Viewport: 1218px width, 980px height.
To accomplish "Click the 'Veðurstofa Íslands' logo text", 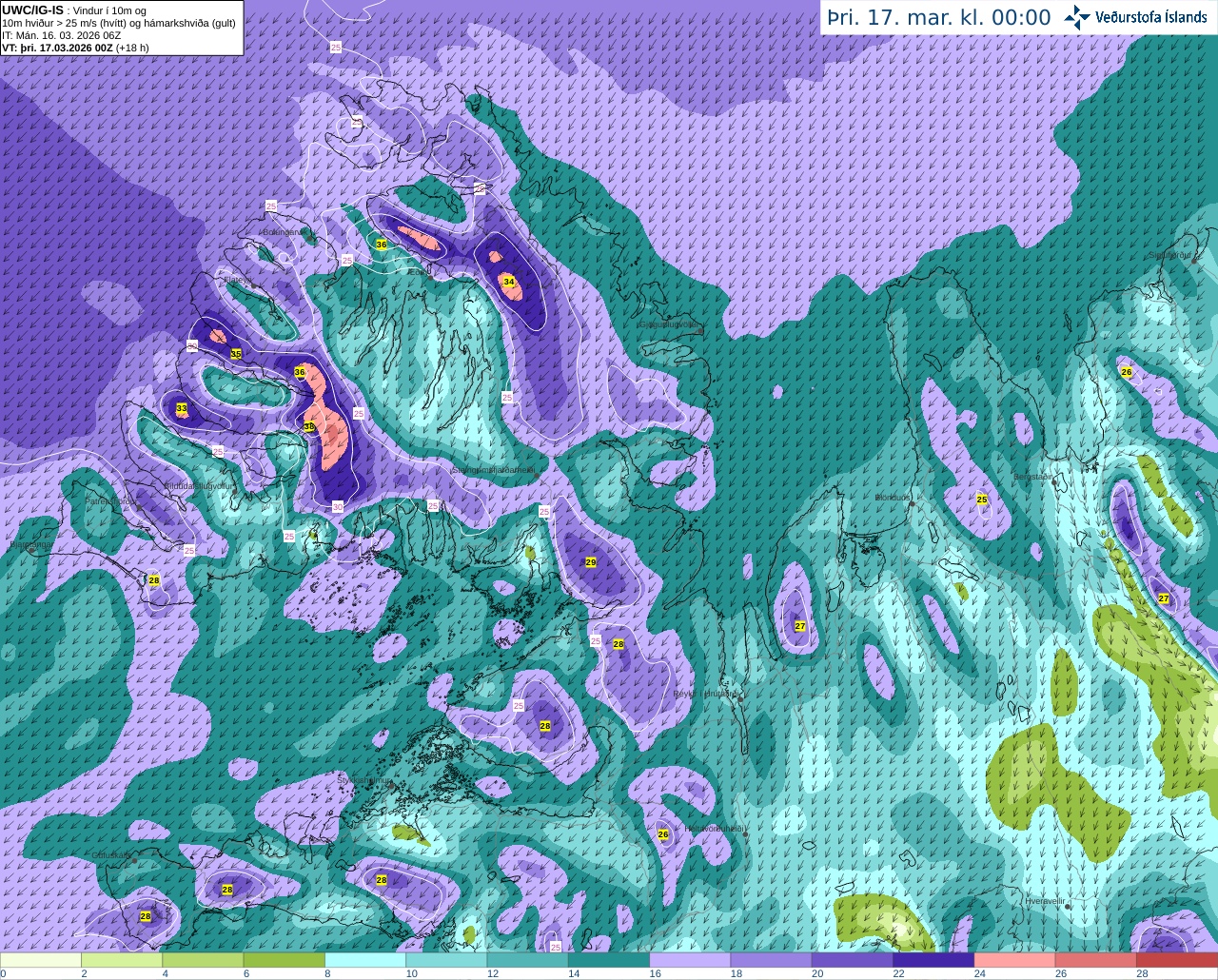I will [x=1151, y=17].
